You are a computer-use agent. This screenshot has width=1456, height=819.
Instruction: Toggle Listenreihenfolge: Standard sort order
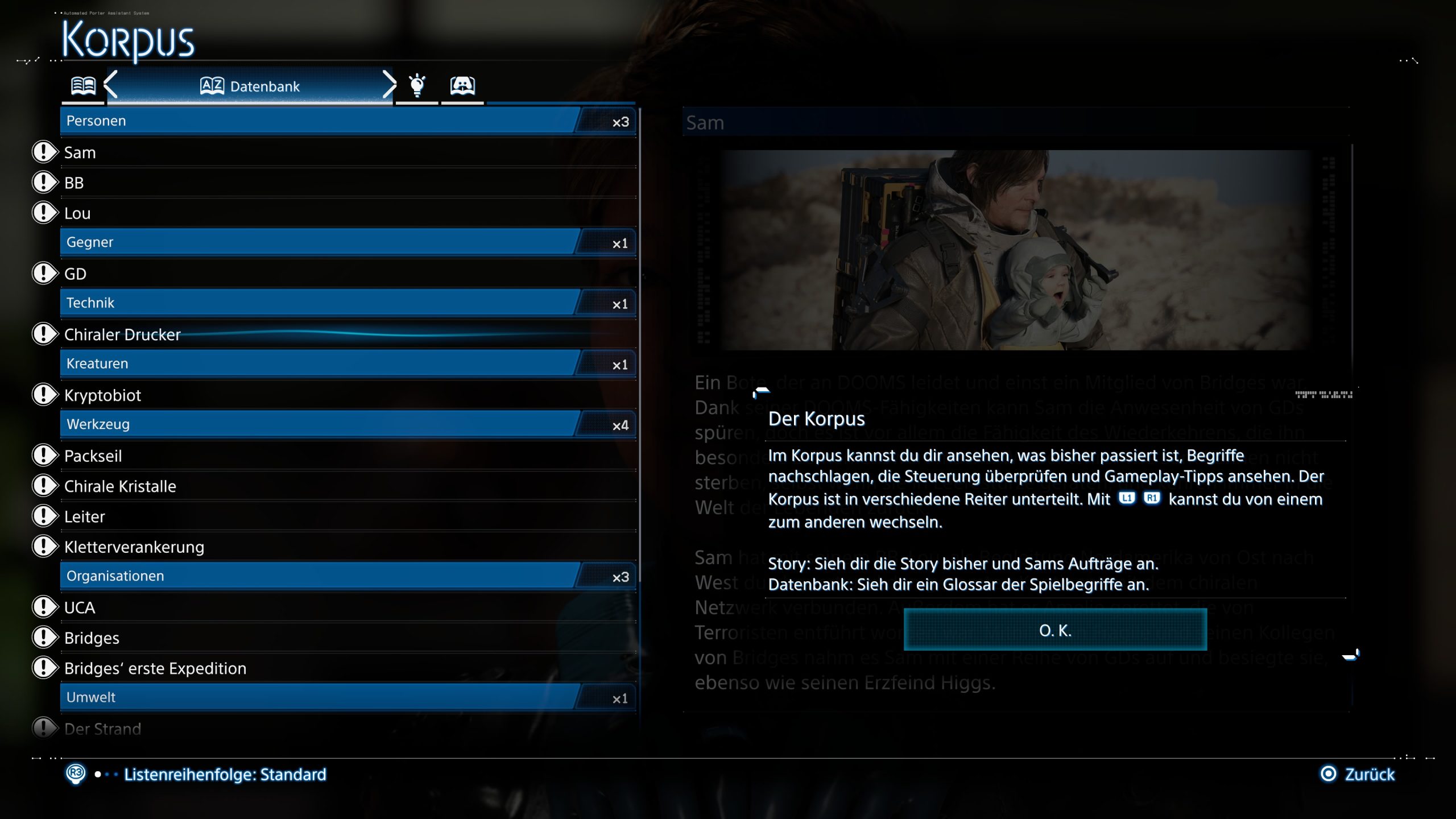click(225, 775)
